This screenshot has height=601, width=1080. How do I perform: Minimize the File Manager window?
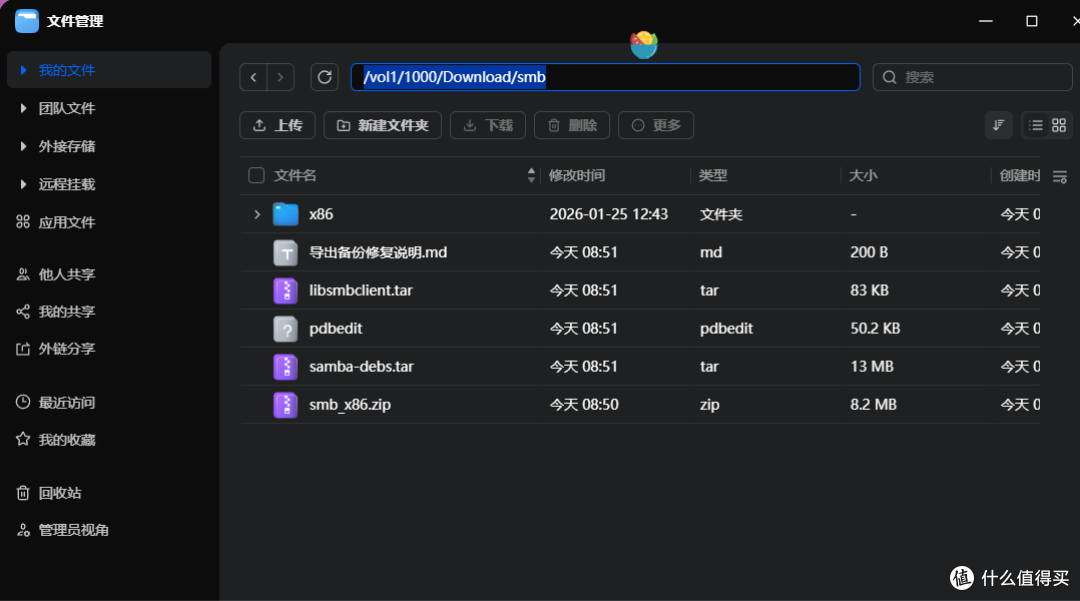(986, 21)
